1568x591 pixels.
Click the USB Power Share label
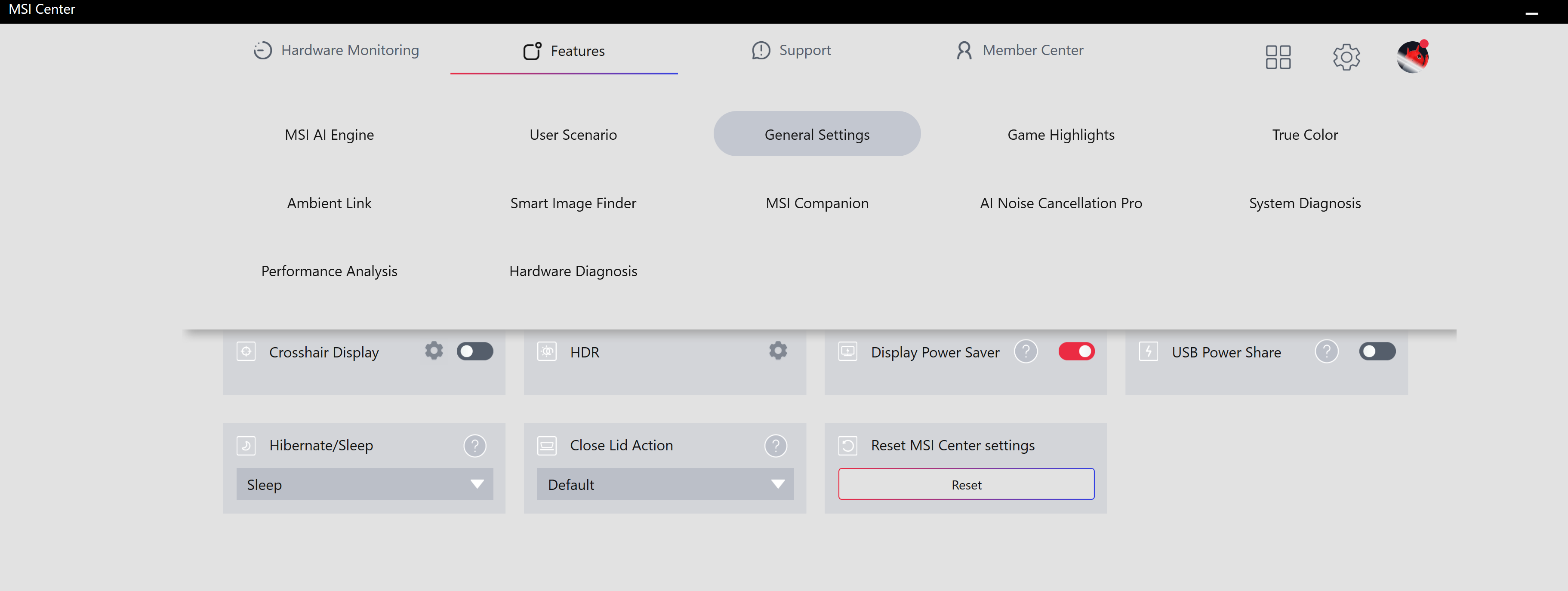[x=1226, y=352]
